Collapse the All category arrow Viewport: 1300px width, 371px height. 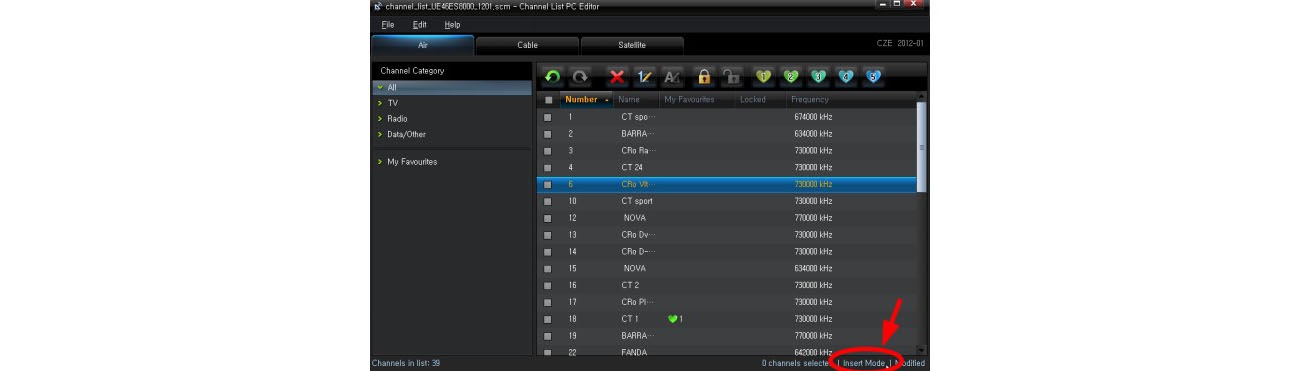point(380,88)
